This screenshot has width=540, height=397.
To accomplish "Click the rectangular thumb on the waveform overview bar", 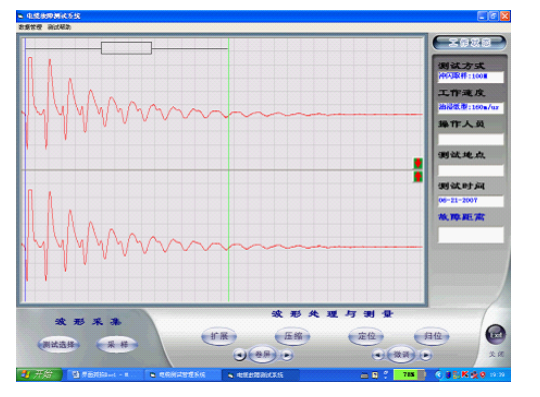I will 126,48.
